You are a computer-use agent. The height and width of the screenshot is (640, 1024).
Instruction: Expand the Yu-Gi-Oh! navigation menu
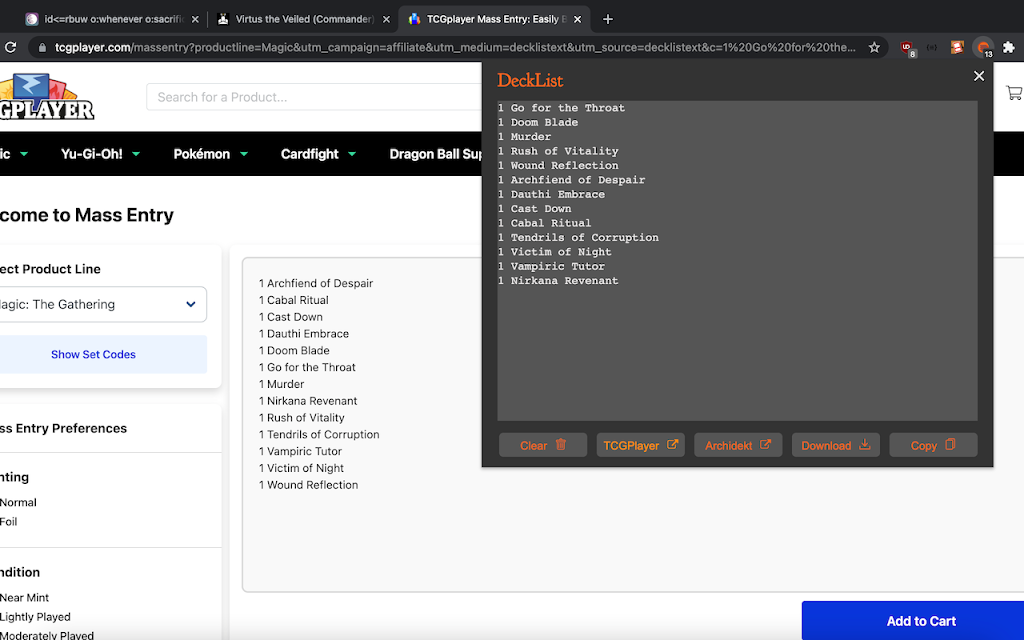pyautogui.click(x=100, y=154)
